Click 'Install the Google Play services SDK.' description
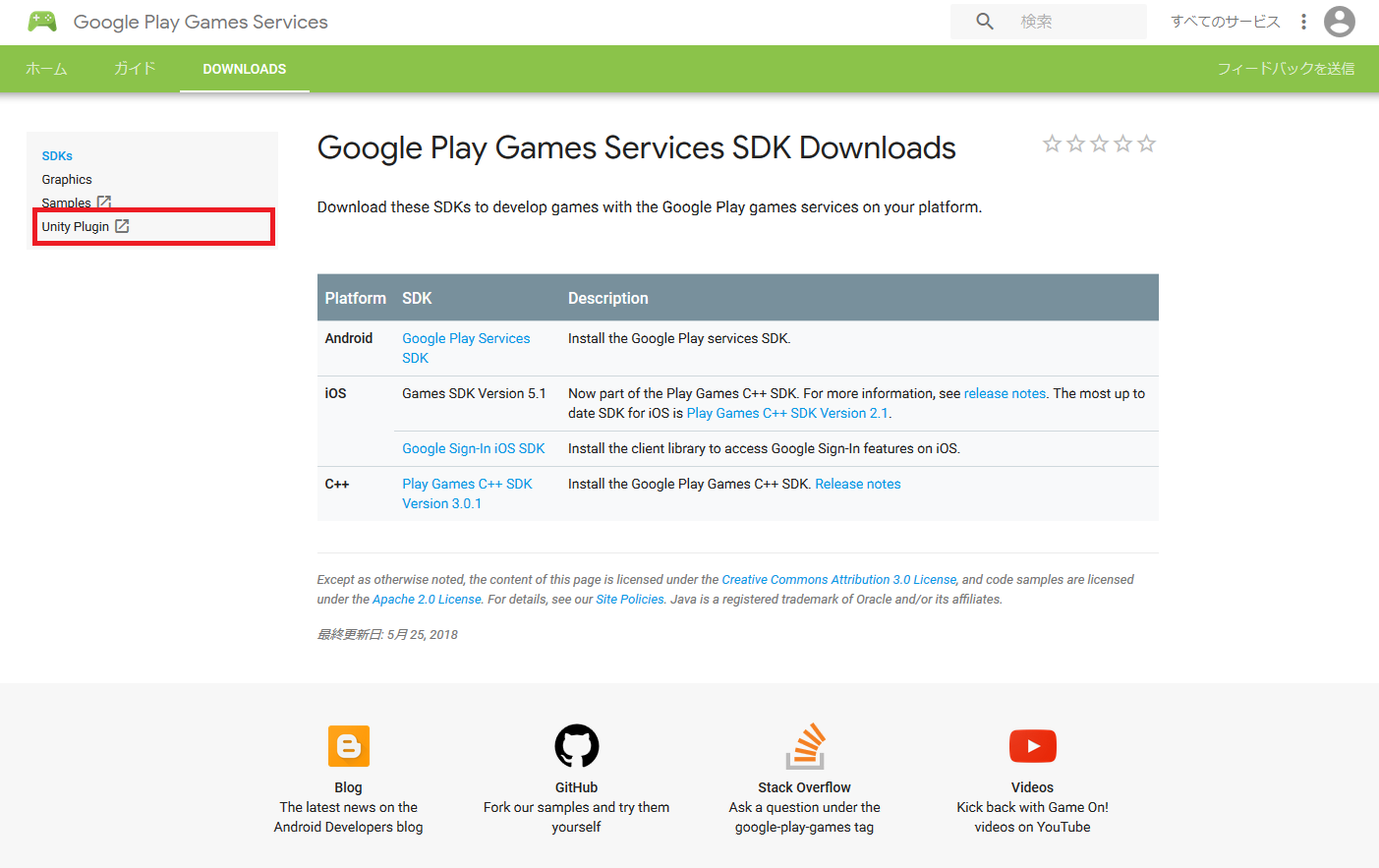This screenshot has height=868, width=1379. point(679,338)
